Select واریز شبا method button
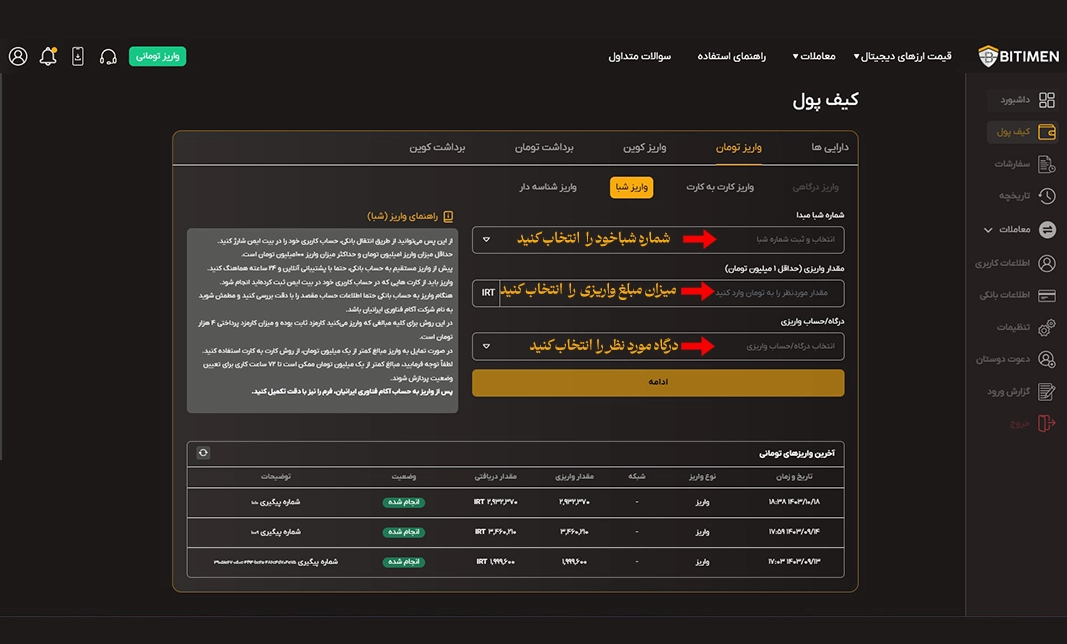The width and height of the screenshot is (1067, 644). tap(631, 187)
